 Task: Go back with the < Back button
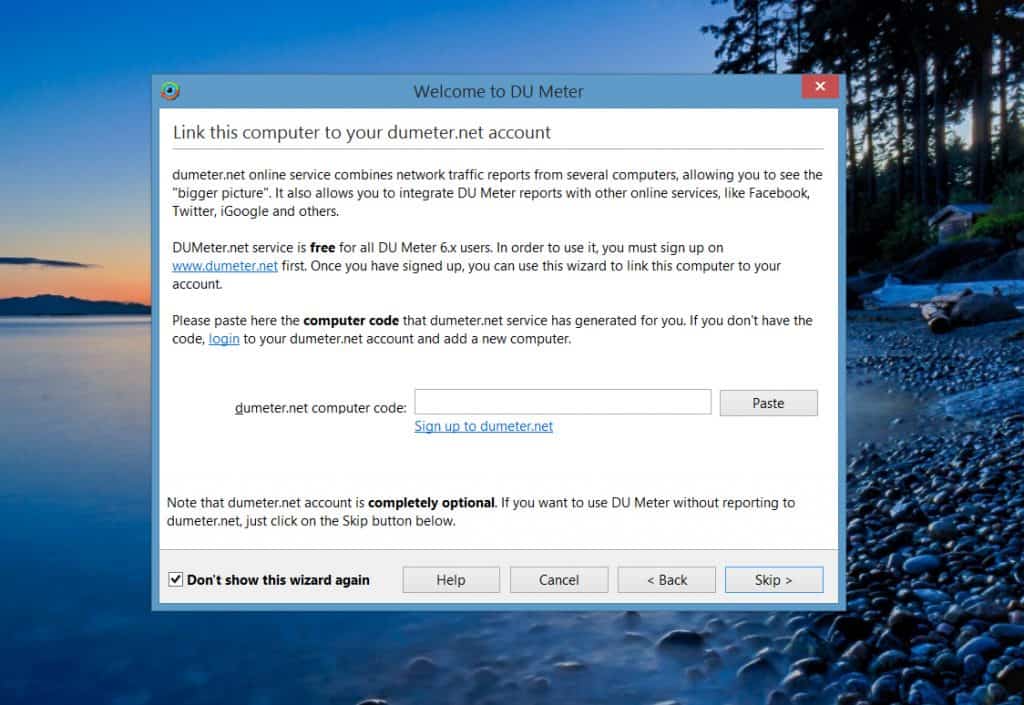[667, 580]
